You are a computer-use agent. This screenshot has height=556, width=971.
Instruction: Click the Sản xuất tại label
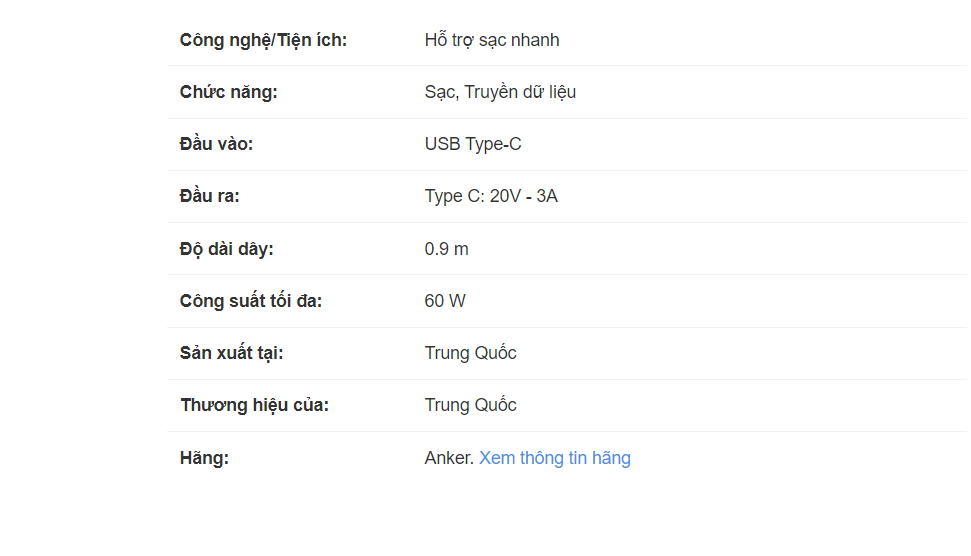pos(232,353)
